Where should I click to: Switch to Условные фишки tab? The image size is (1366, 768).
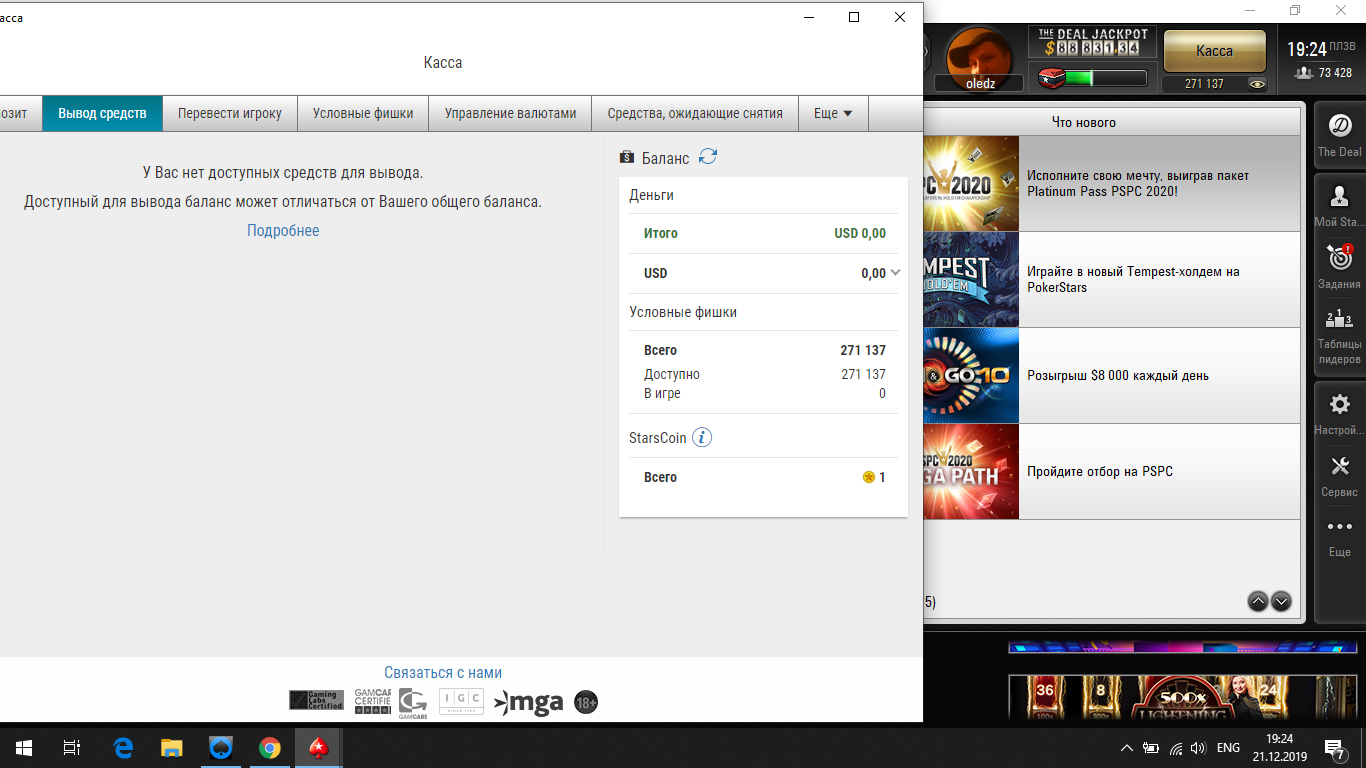coord(363,113)
